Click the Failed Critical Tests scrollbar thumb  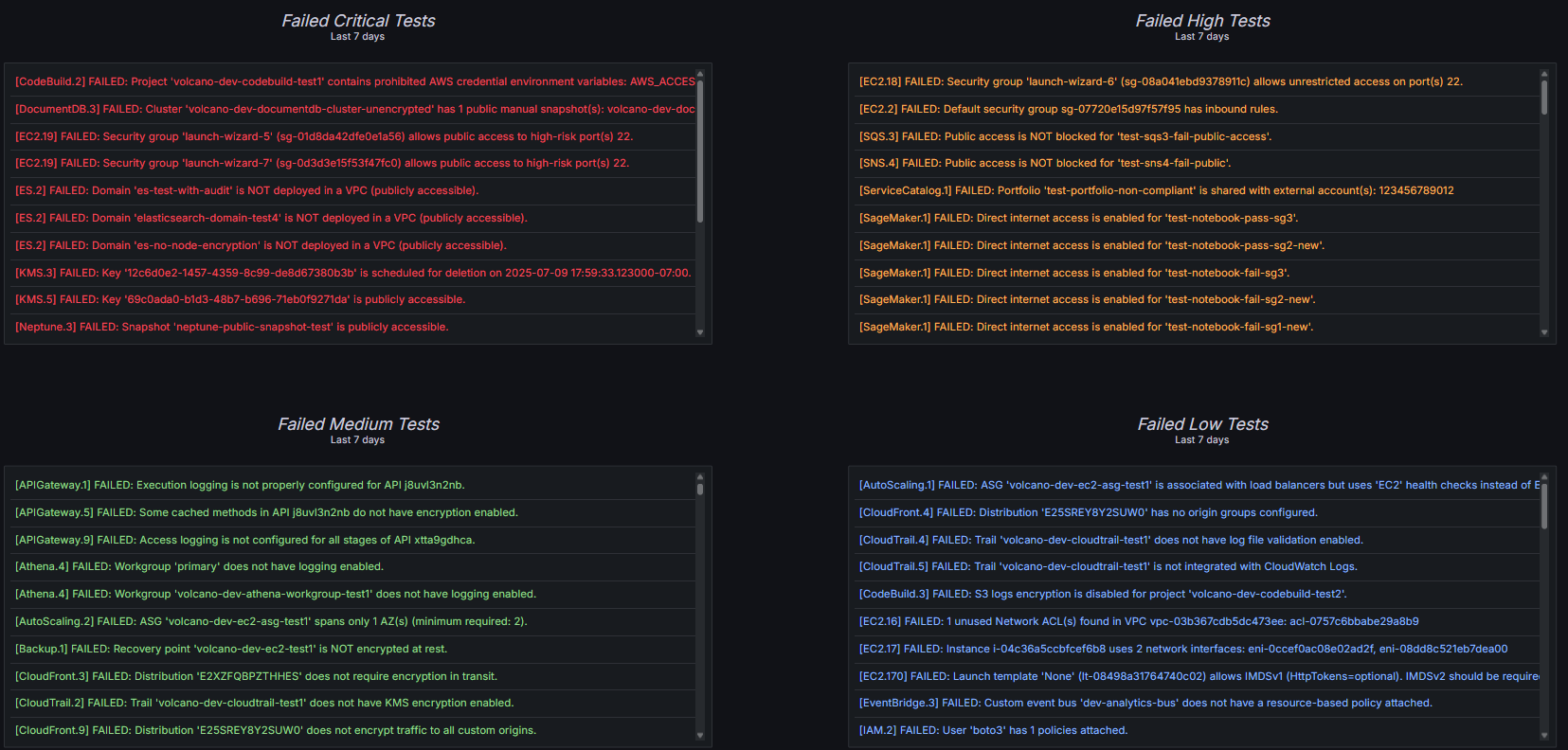700,152
